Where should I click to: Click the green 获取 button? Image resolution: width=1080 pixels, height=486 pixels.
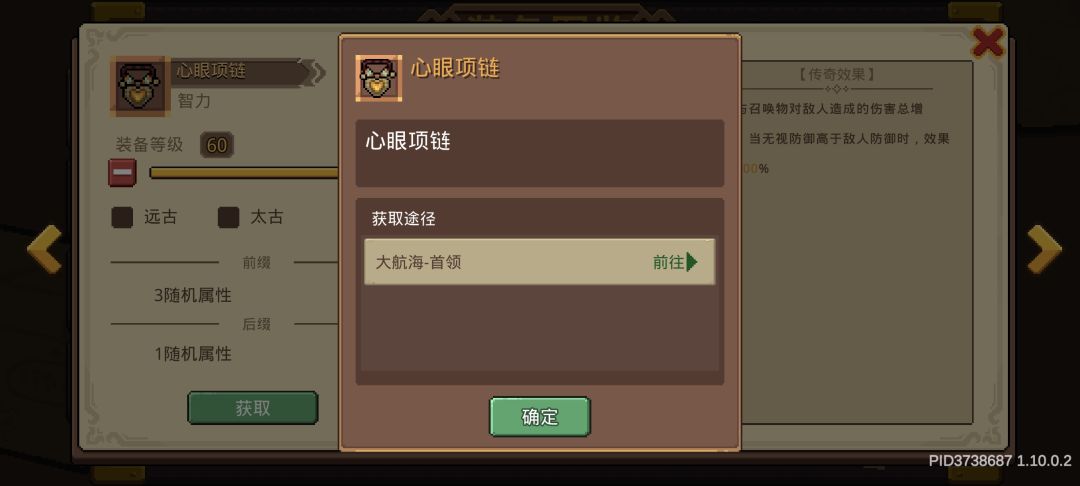(253, 408)
